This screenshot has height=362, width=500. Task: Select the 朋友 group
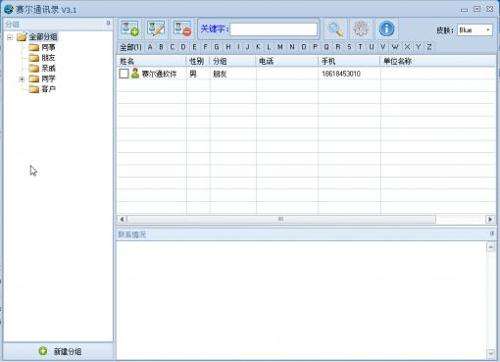pos(48,58)
